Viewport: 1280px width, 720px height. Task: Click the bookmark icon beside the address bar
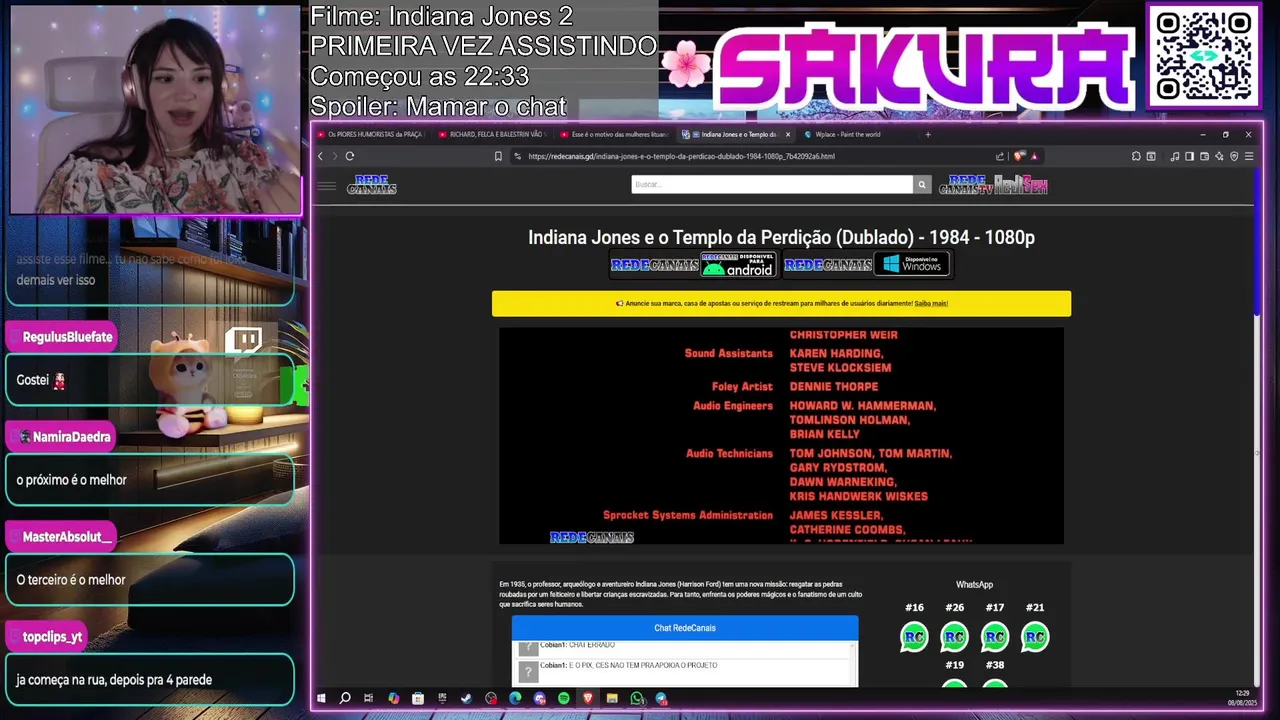tap(498, 156)
